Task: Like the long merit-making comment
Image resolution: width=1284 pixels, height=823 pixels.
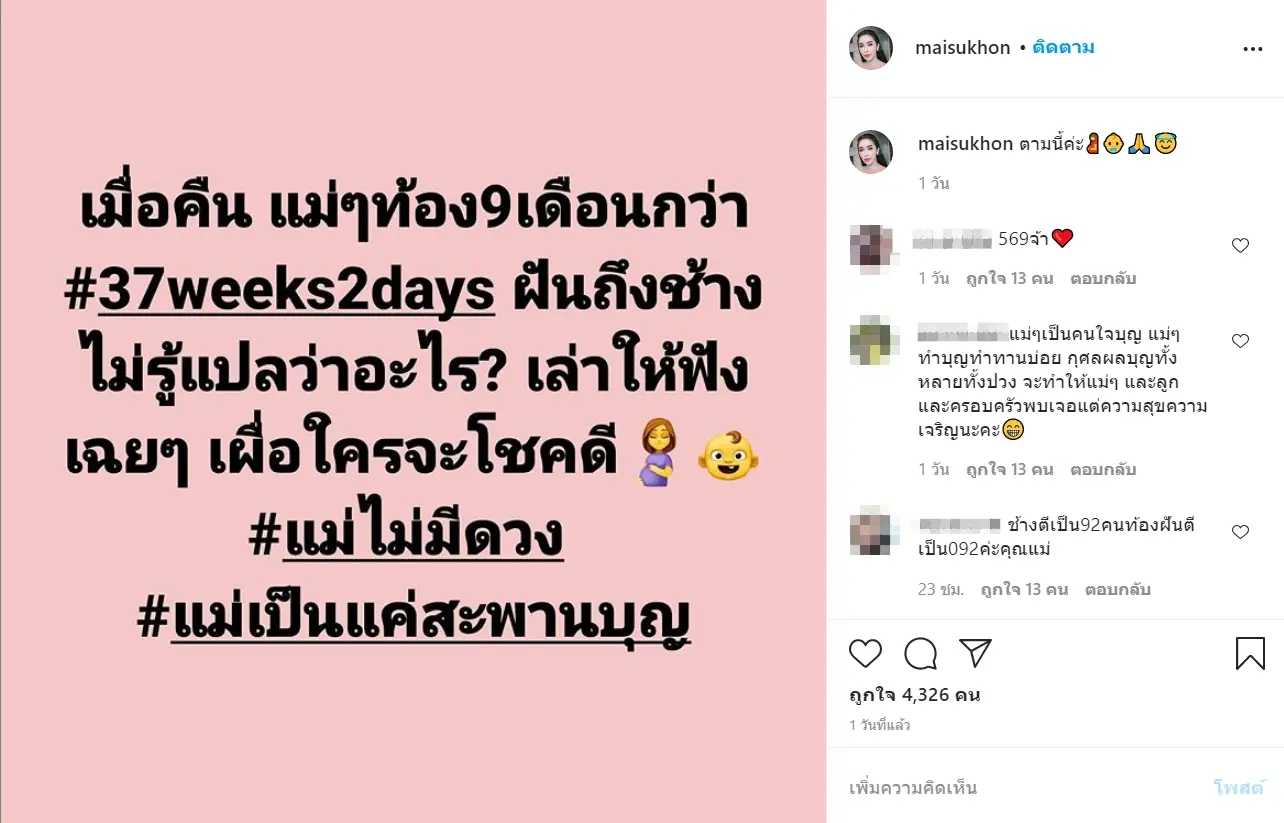Action: [1240, 341]
